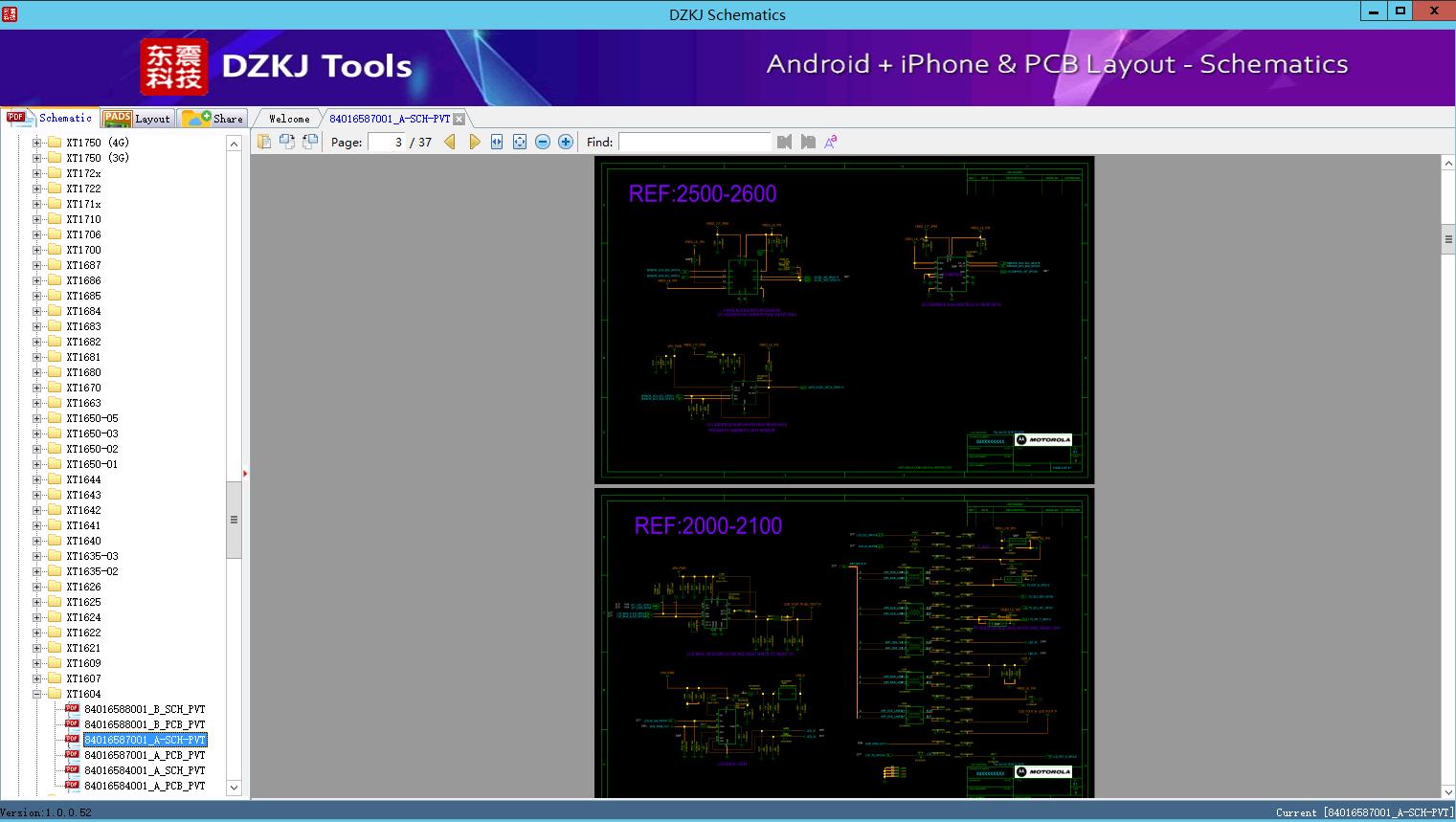Expand the XT1650-05 folder
The height and width of the screenshot is (822, 1456).
point(37,418)
